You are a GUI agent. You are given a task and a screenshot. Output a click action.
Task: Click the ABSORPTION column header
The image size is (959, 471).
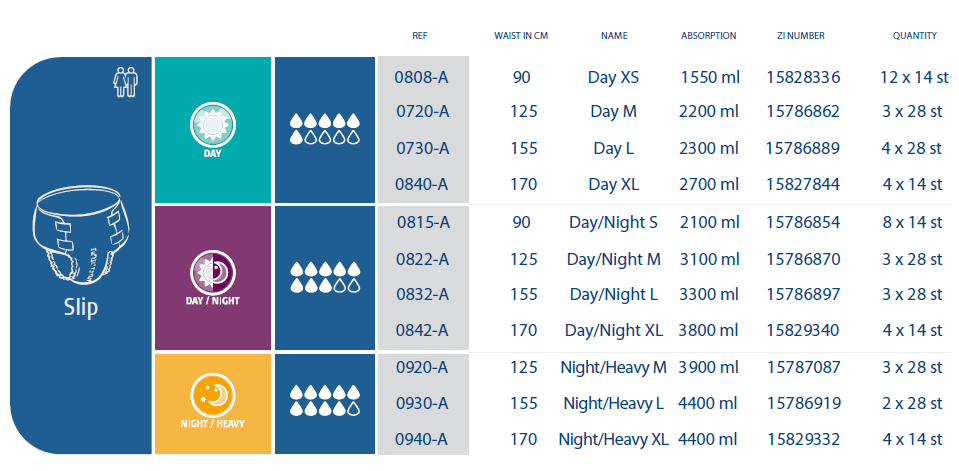tap(709, 35)
